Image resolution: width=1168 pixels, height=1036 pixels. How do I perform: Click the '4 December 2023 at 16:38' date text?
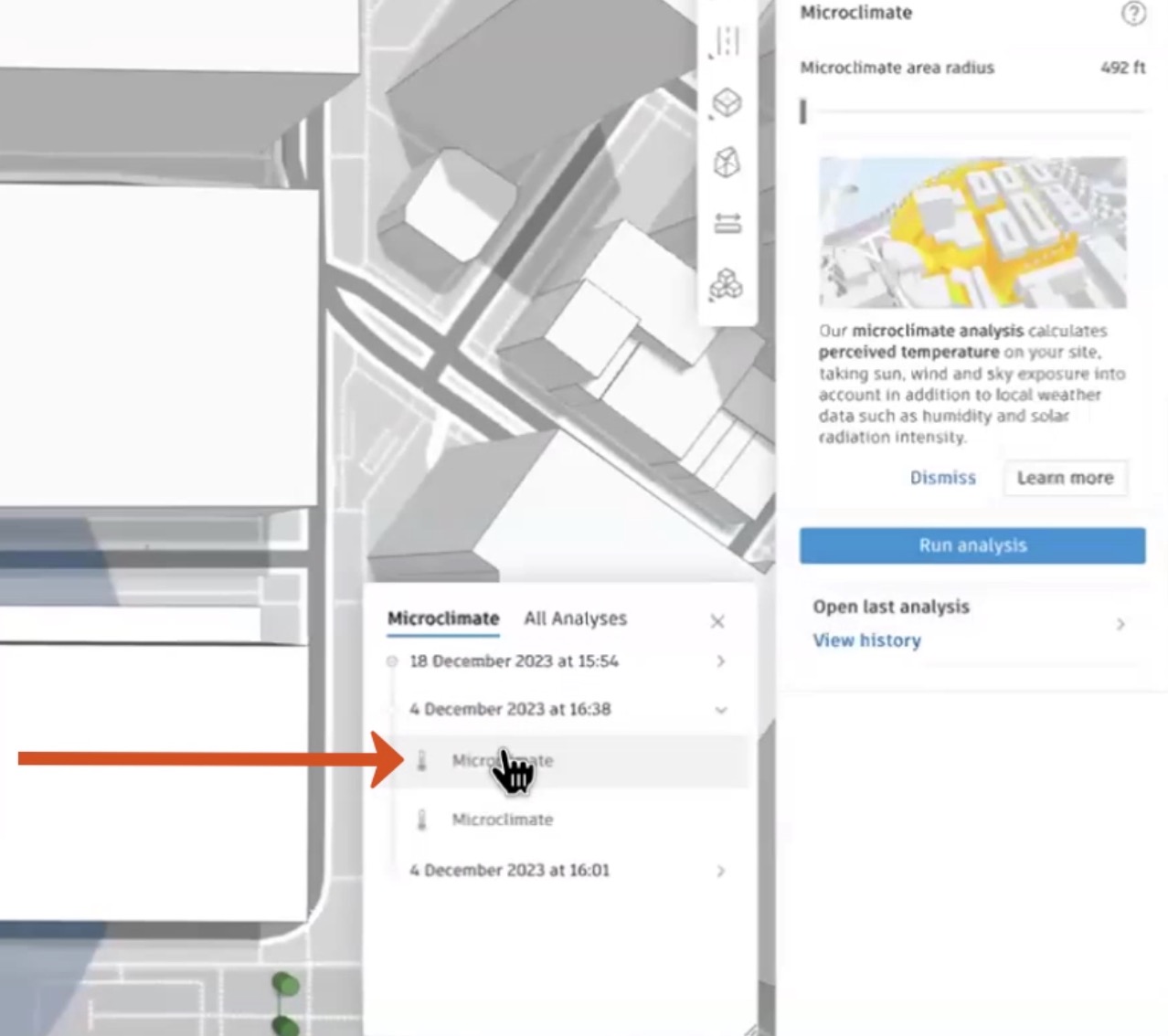(x=510, y=709)
